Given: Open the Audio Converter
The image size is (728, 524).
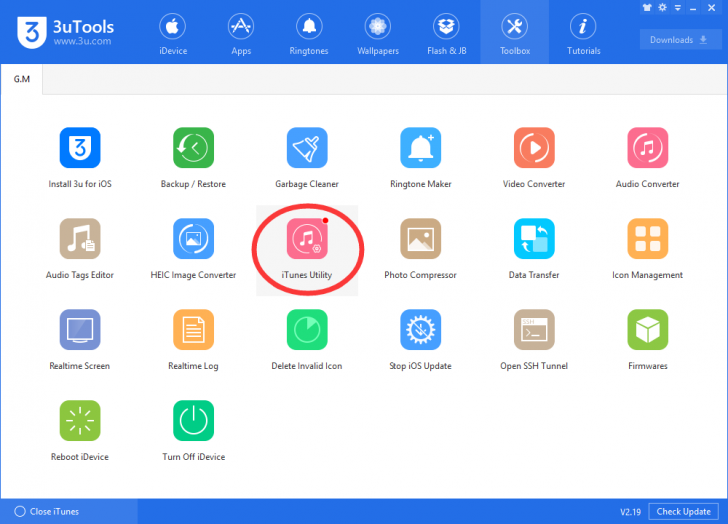Looking at the screenshot, I should 648,148.
